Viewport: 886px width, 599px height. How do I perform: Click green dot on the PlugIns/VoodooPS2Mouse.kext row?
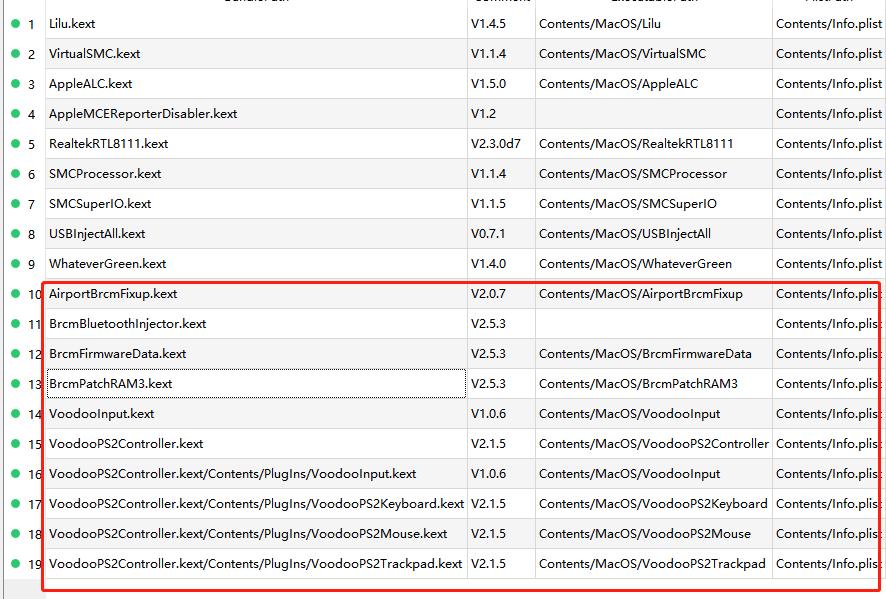(x=15, y=533)
